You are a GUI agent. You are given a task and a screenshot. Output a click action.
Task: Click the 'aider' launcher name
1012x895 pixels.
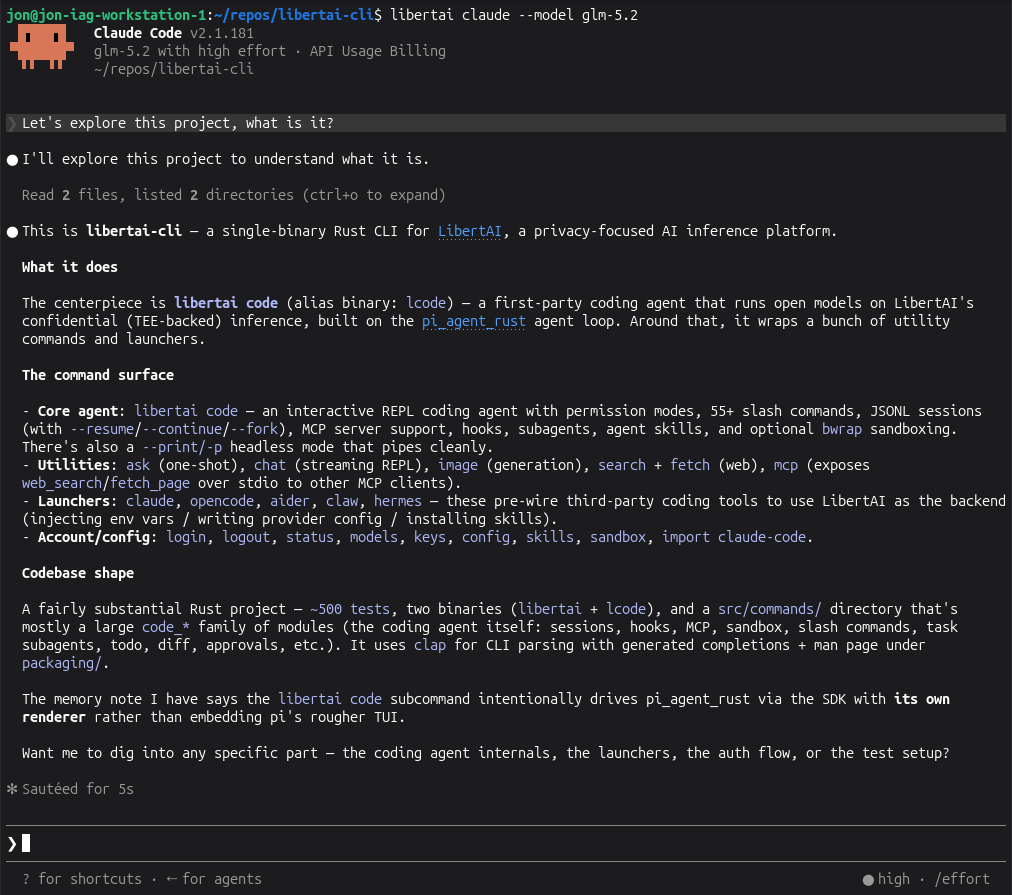click(x=289, y=501)
